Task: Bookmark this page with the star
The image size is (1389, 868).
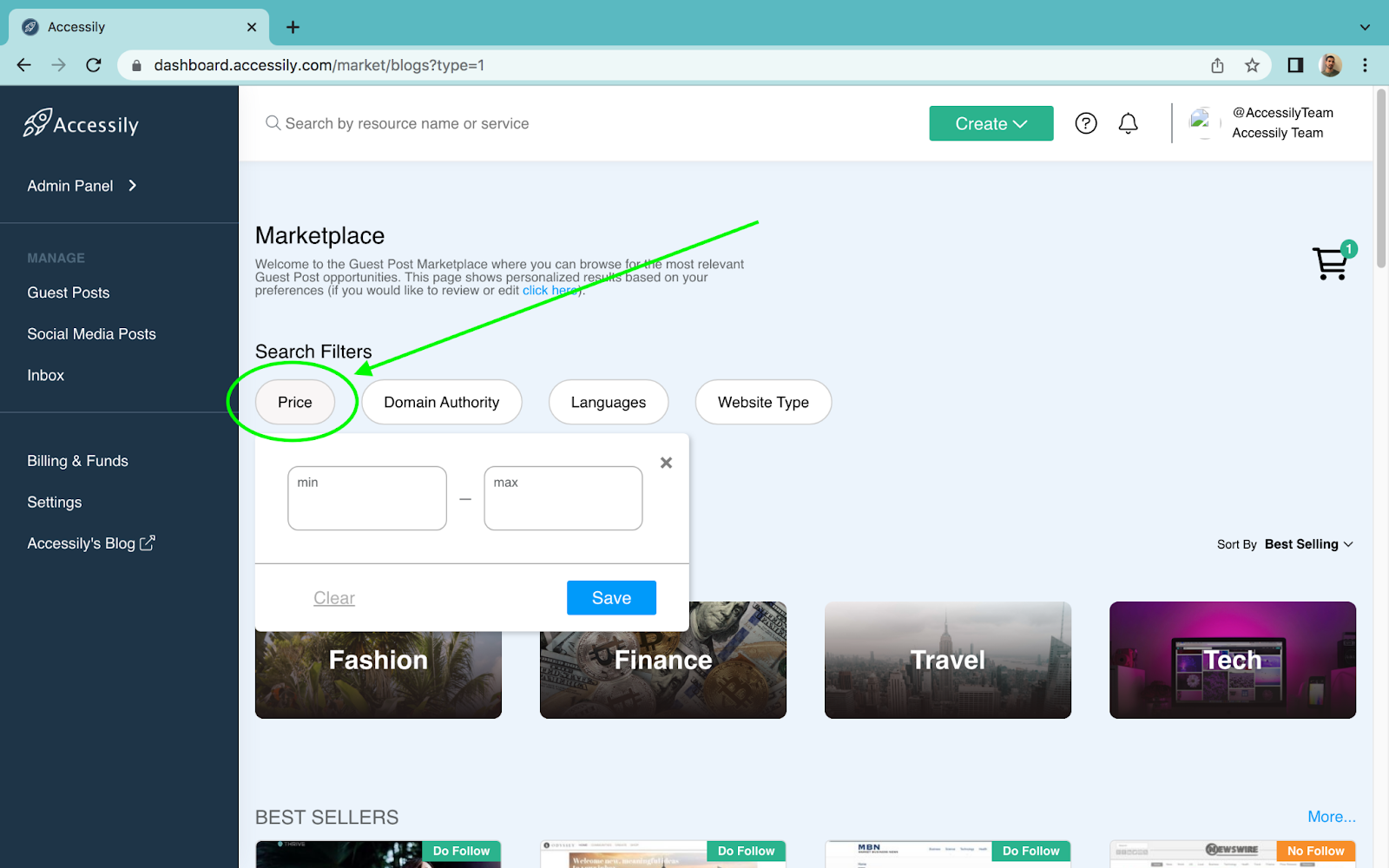Action: click(1252, 65)
